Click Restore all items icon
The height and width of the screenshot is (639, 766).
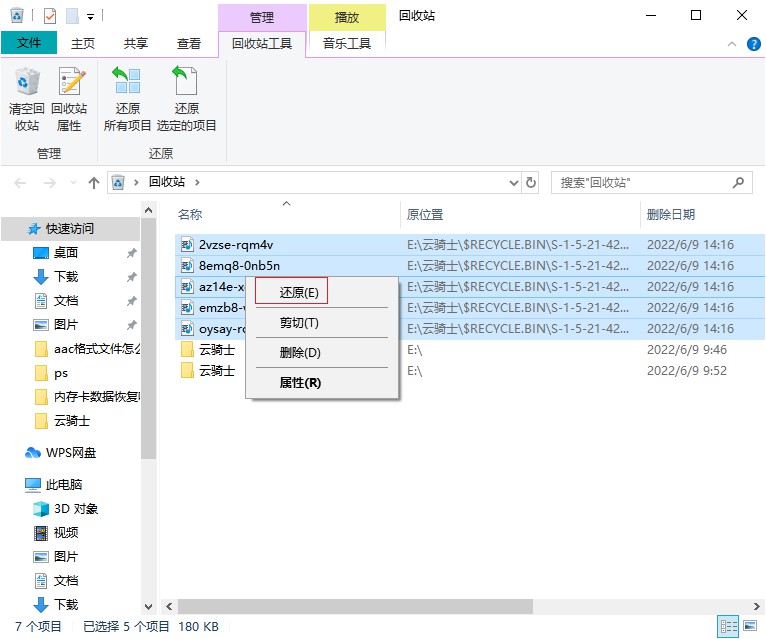[127, 81]
